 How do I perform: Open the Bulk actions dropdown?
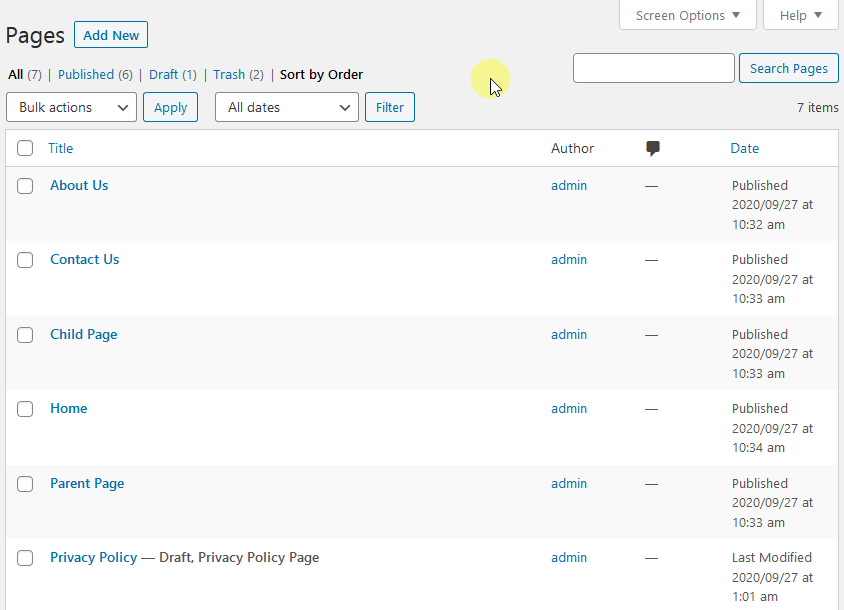click(x=71, y=107)
